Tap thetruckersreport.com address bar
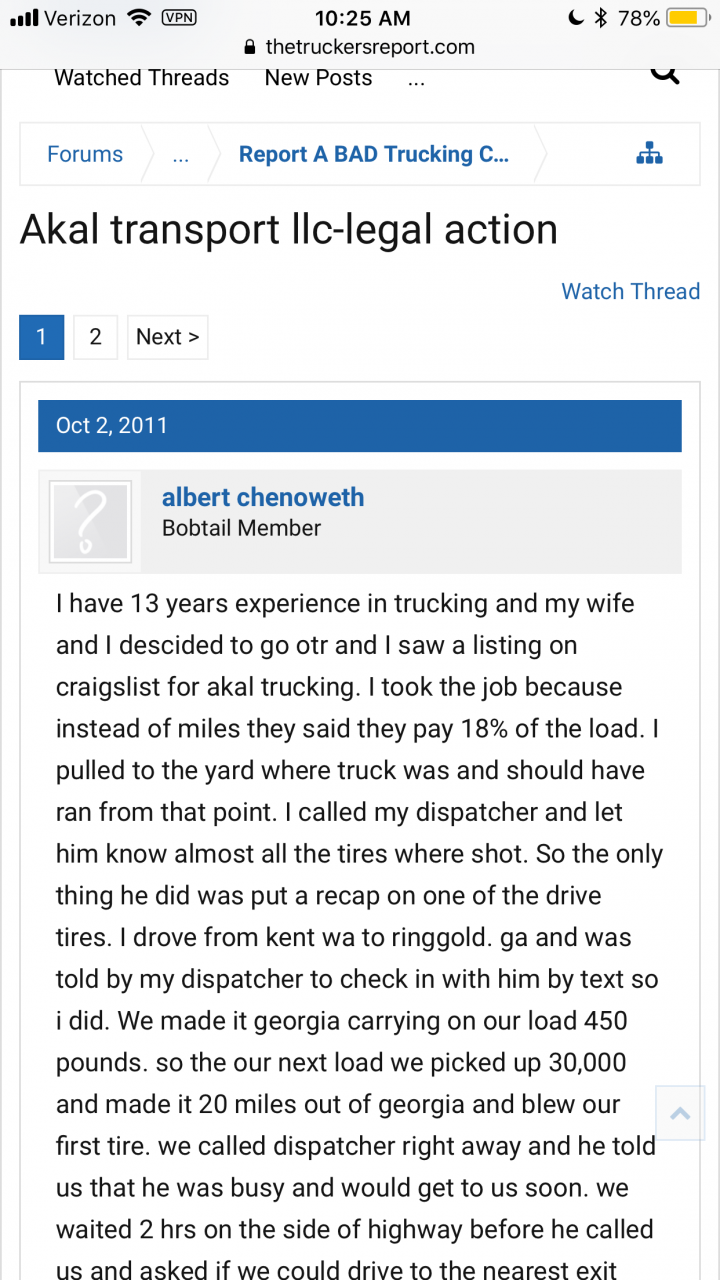Viewport: 720px width, 1280px height. (360, 47)
